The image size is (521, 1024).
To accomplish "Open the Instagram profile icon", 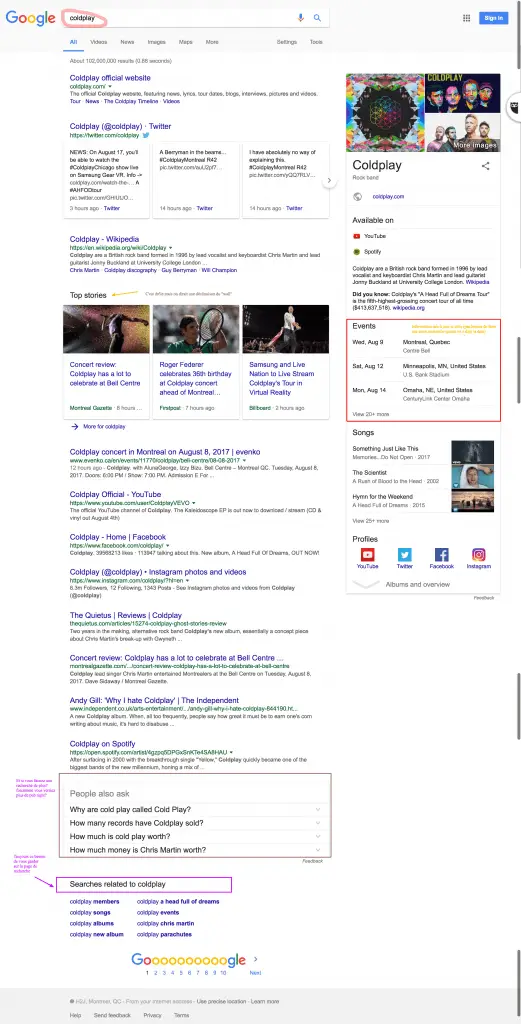I will pos(479,555).
